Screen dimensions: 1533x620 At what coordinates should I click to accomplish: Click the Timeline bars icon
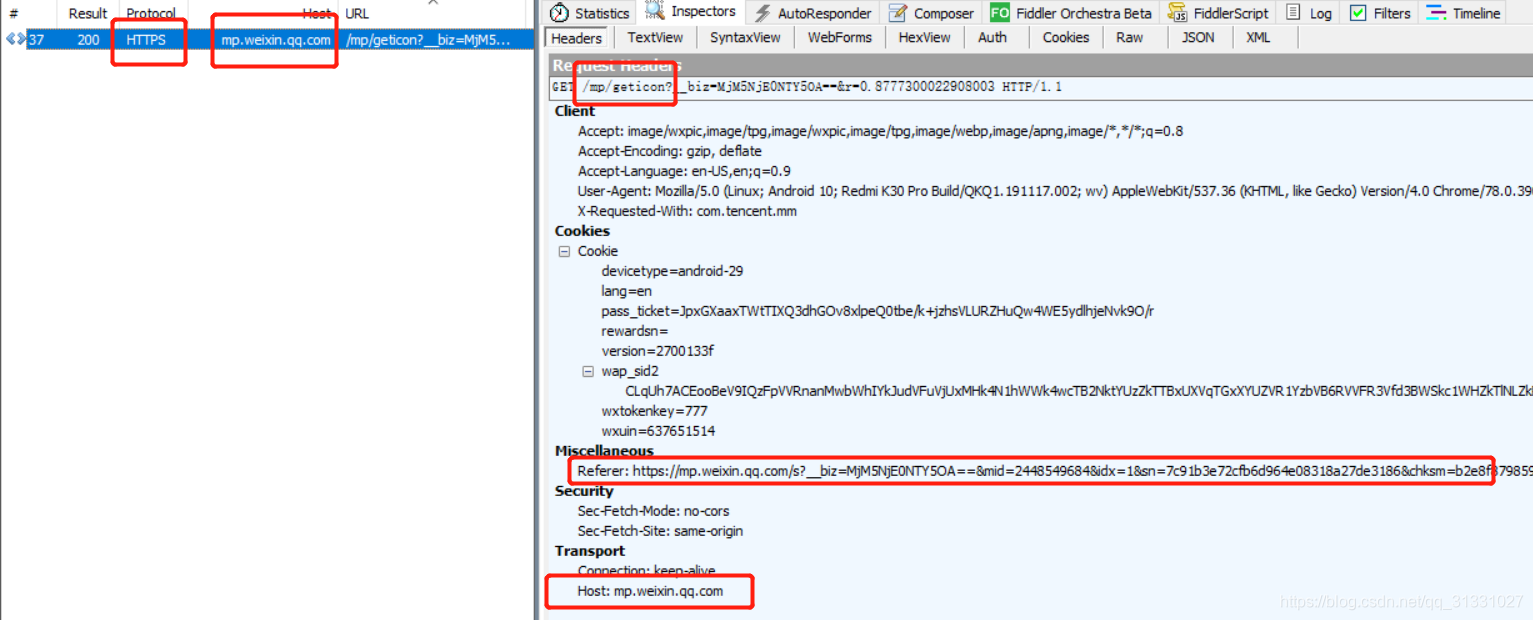[x=1436, y=13]
